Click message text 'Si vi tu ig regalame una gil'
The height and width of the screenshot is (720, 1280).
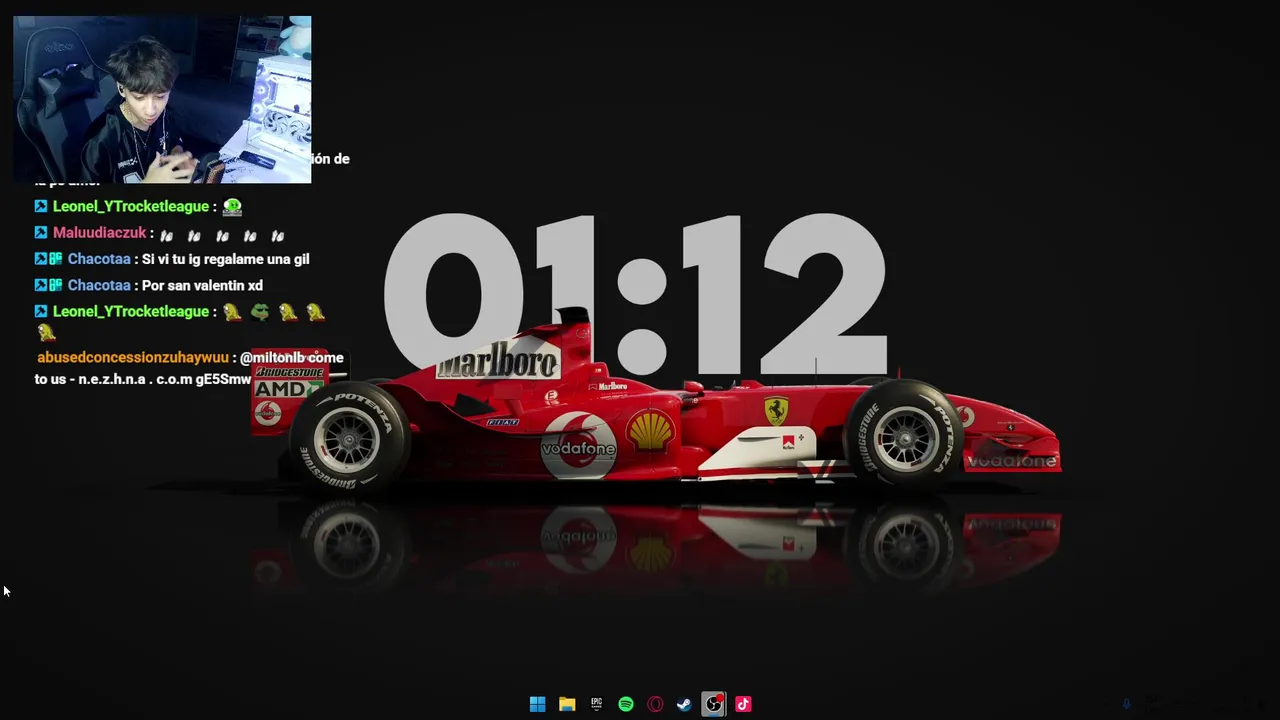click(x=225, y=259)
